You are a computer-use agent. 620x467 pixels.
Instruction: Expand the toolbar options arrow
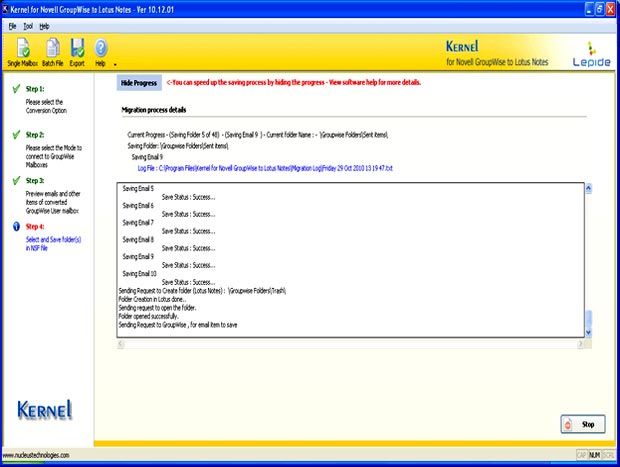[115, 64]
